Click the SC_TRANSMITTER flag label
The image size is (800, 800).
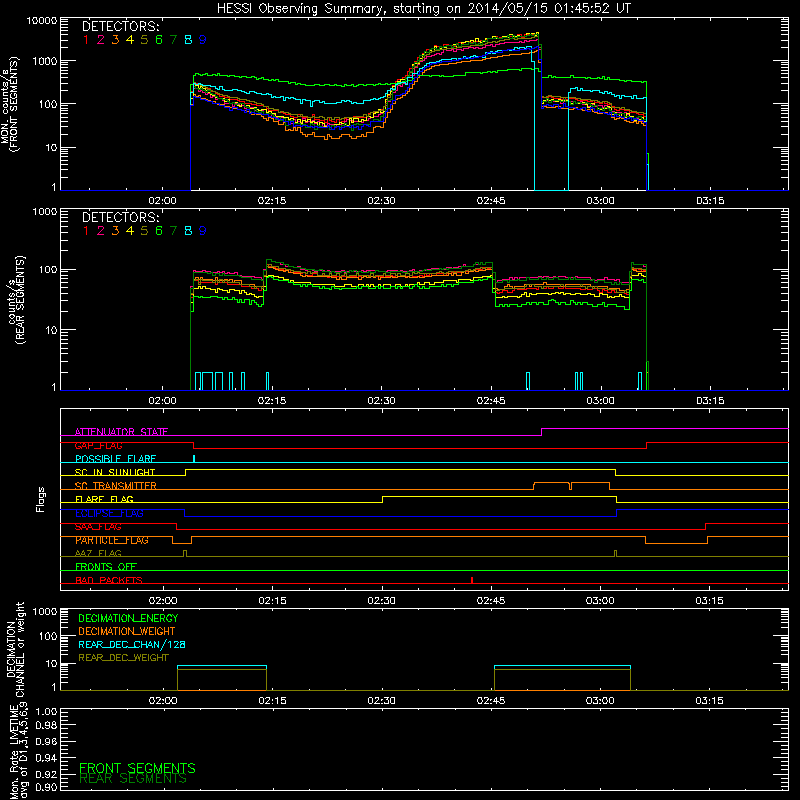116,486
